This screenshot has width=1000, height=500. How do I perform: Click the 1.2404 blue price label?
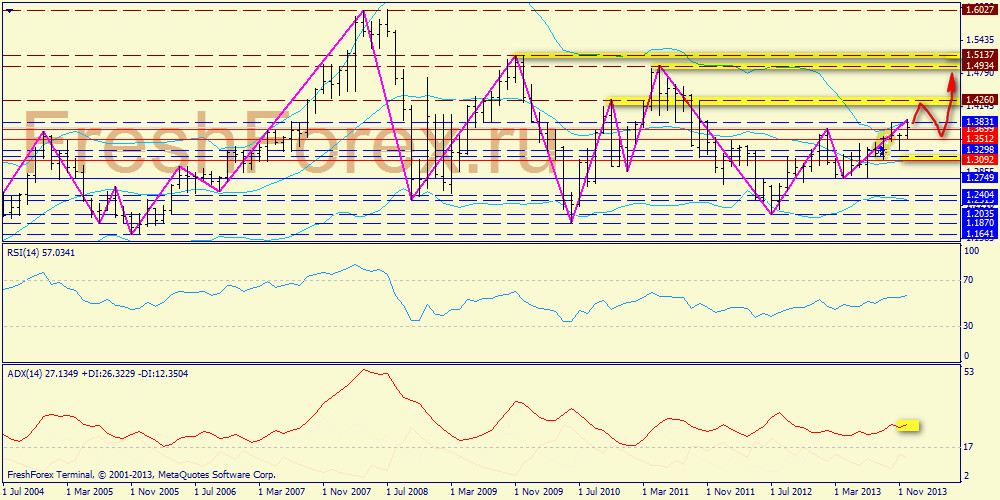click(978, 194)
